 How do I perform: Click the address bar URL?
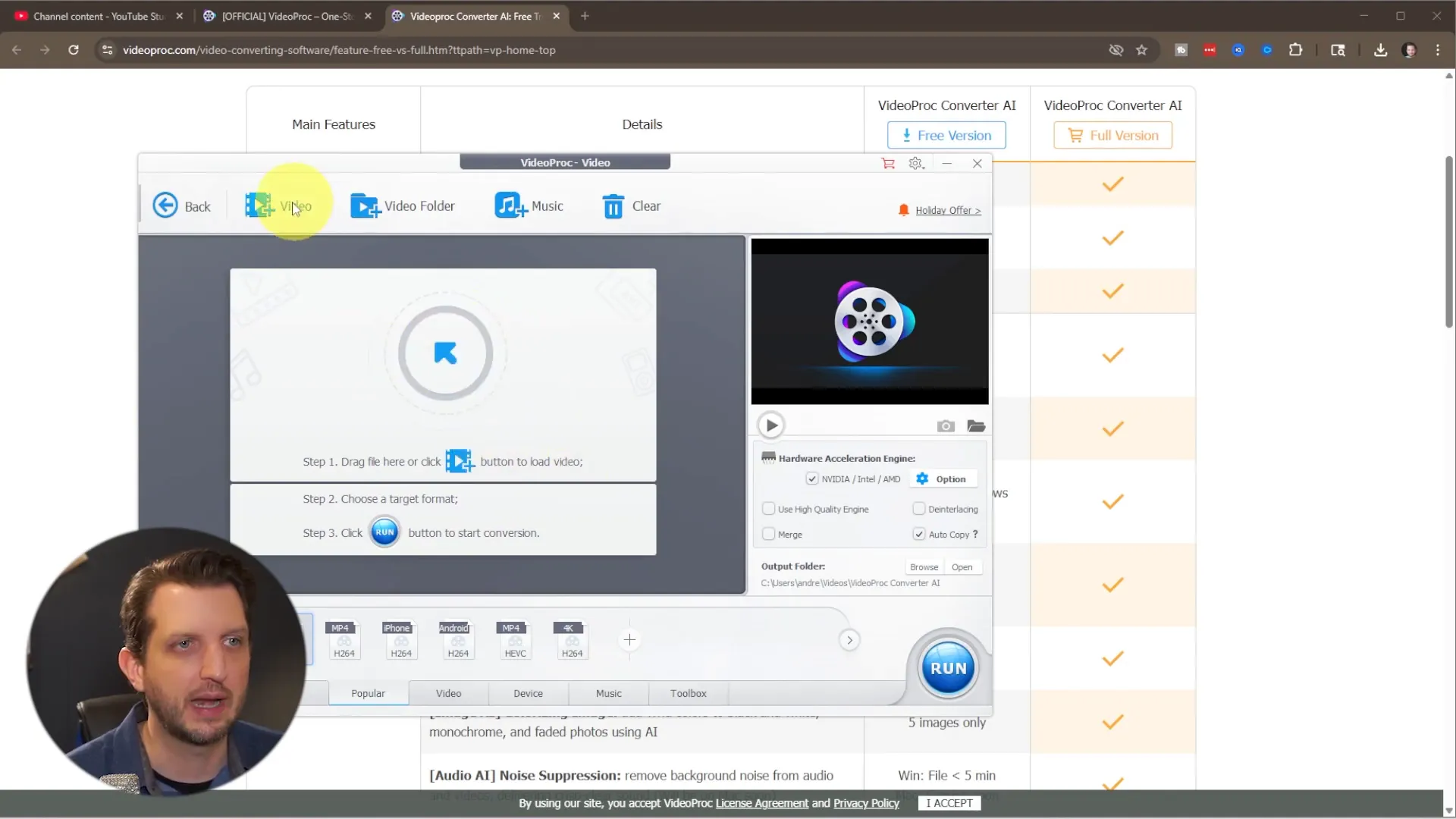339,50
